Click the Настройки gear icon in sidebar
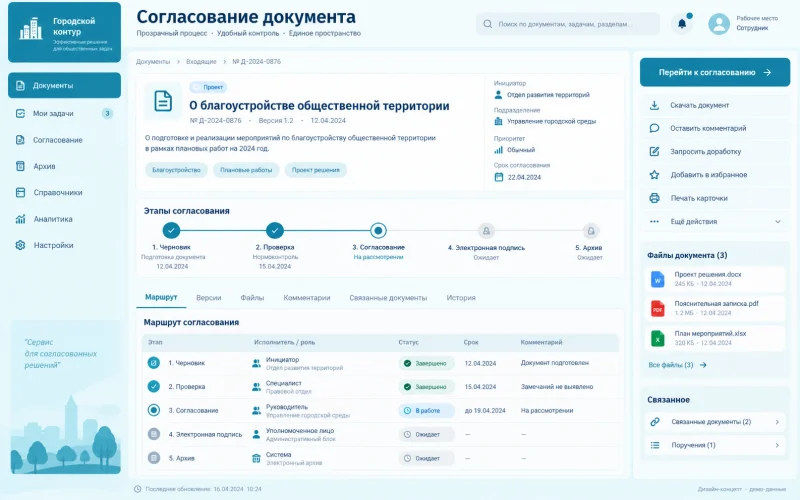Viewport: 800px width, 500px height. (20, 245)
